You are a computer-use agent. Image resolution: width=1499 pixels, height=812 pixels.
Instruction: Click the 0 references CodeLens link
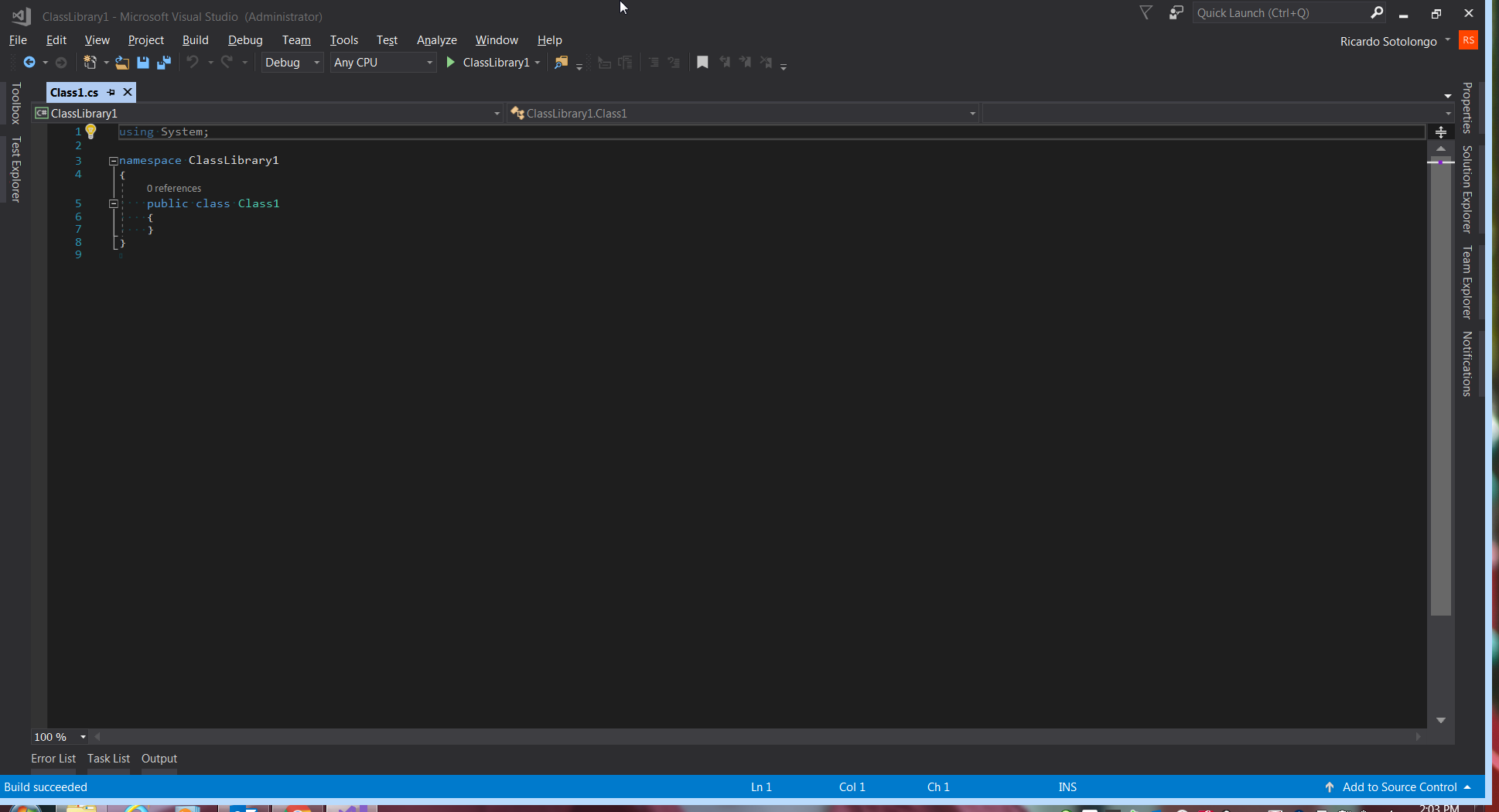[174, 189]
